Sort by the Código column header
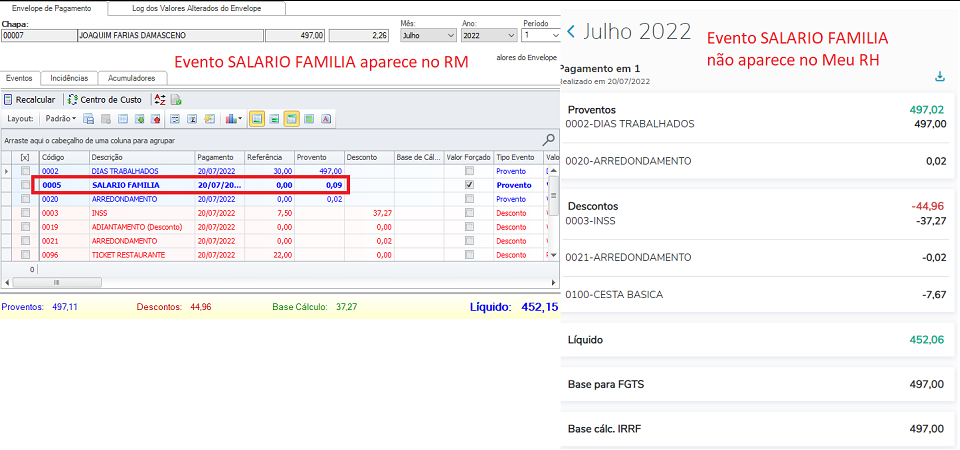 [64, 157]
